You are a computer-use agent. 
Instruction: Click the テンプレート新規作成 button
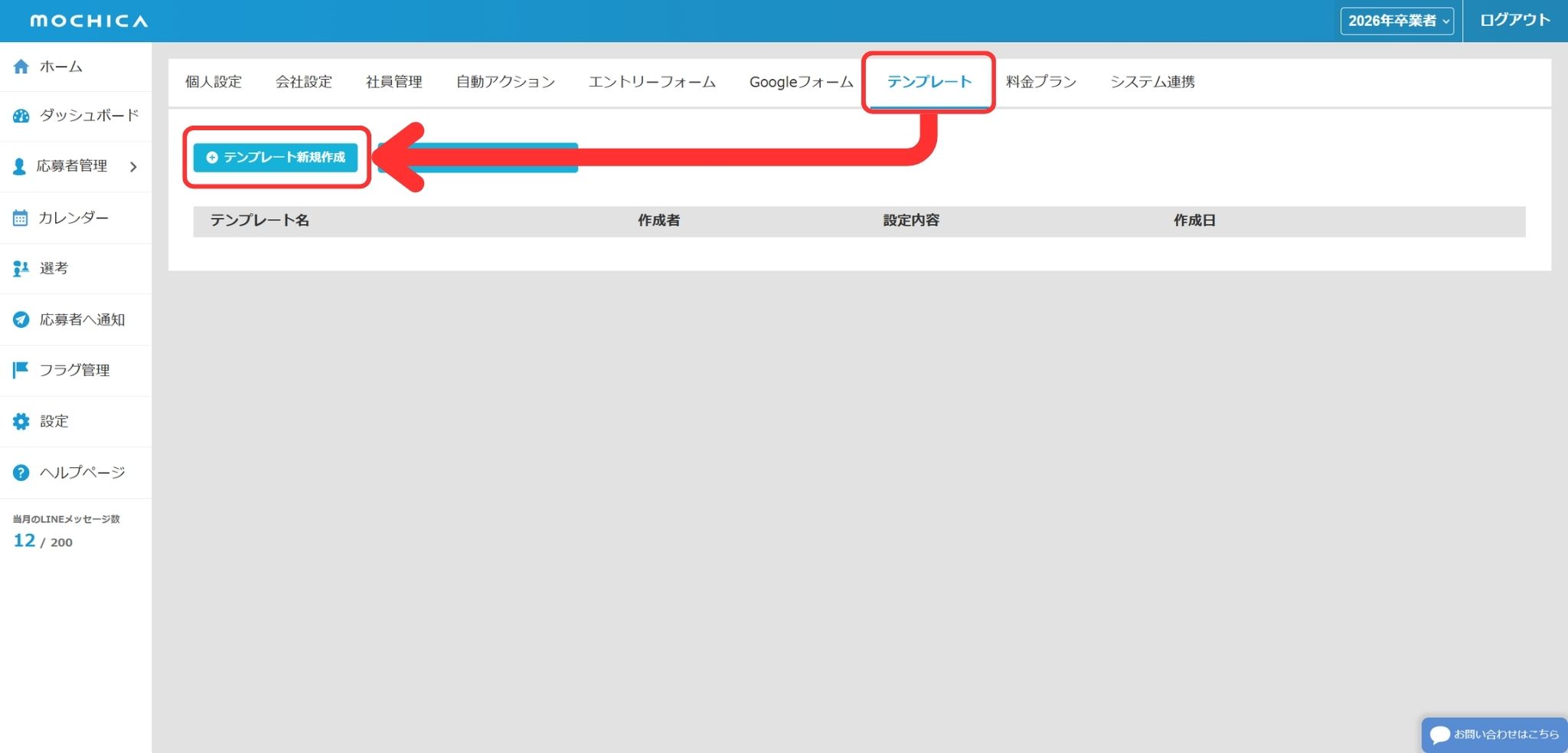pos(276,157)
